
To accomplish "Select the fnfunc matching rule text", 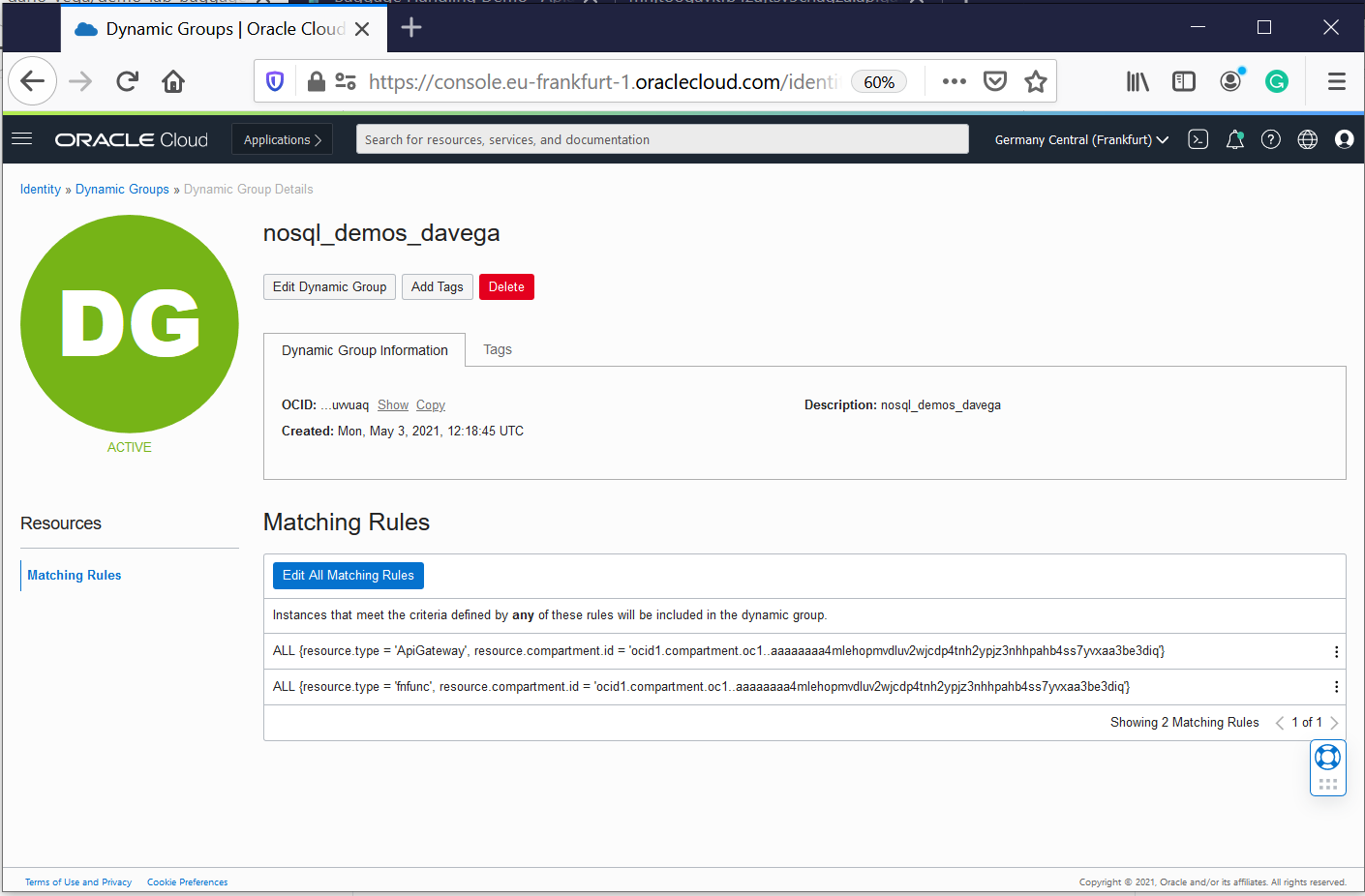I will 701,686.
